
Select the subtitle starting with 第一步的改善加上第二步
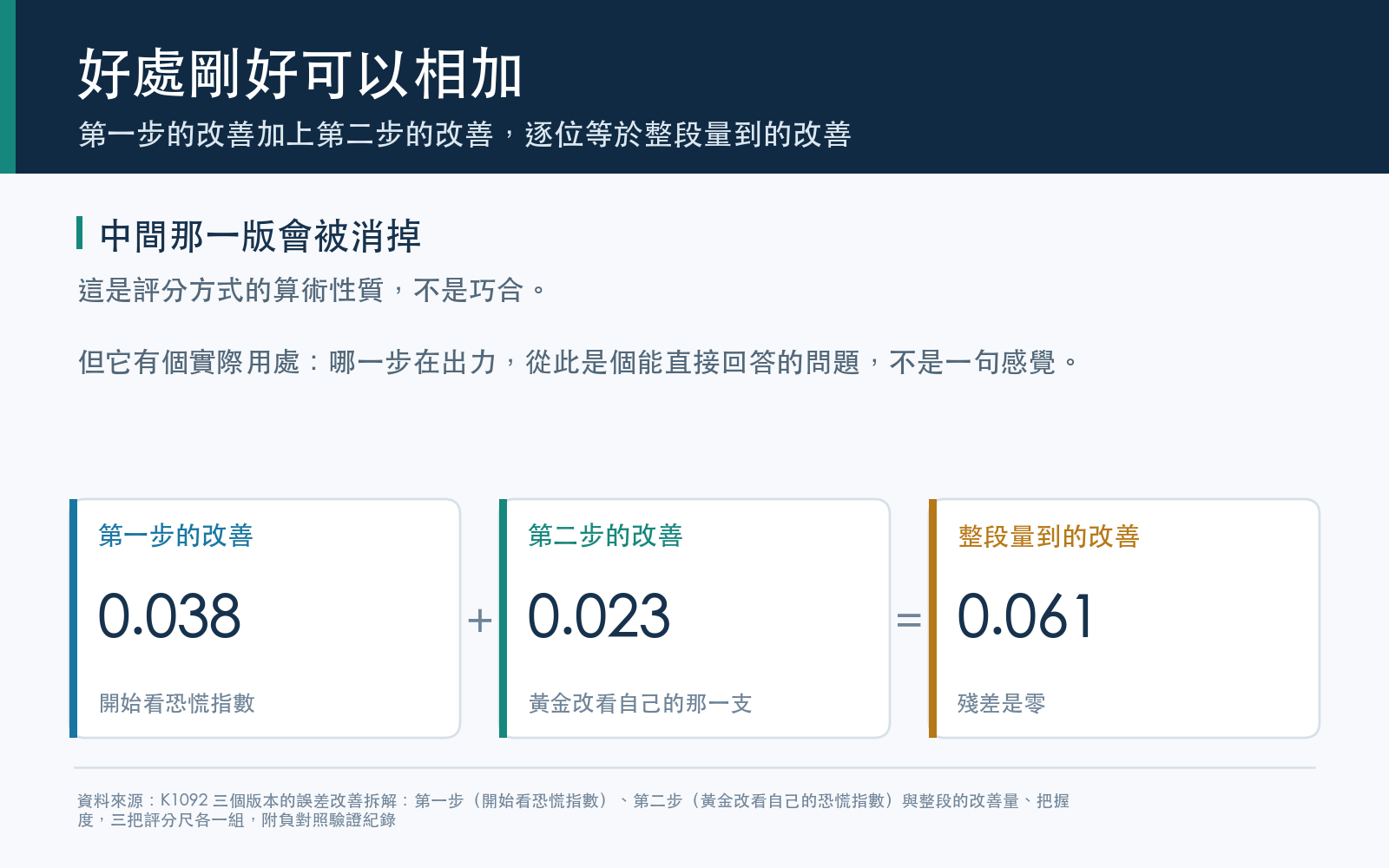coord(464,135)
